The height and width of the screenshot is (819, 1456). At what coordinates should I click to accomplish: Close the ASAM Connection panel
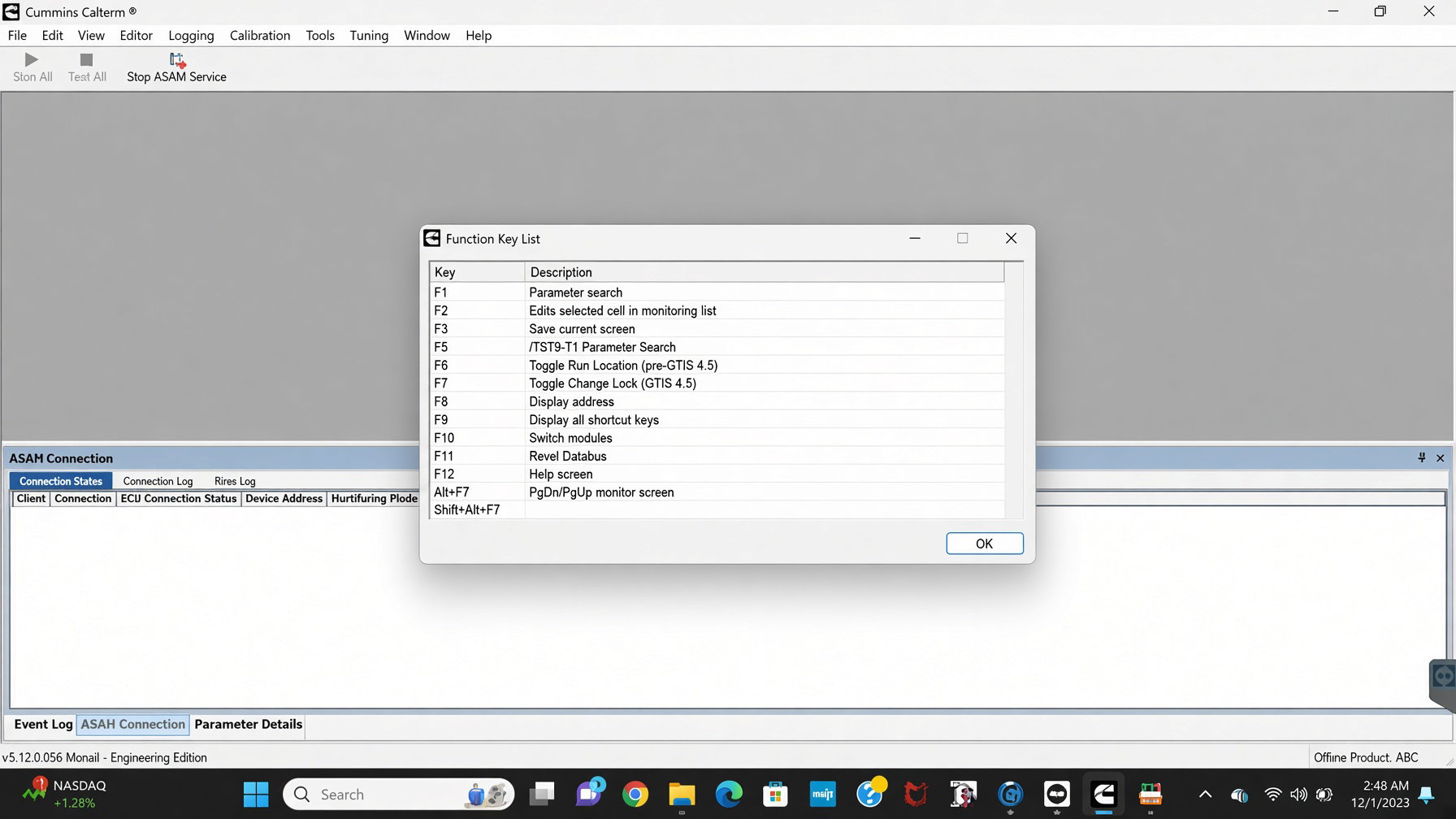tap(1441, 458)
